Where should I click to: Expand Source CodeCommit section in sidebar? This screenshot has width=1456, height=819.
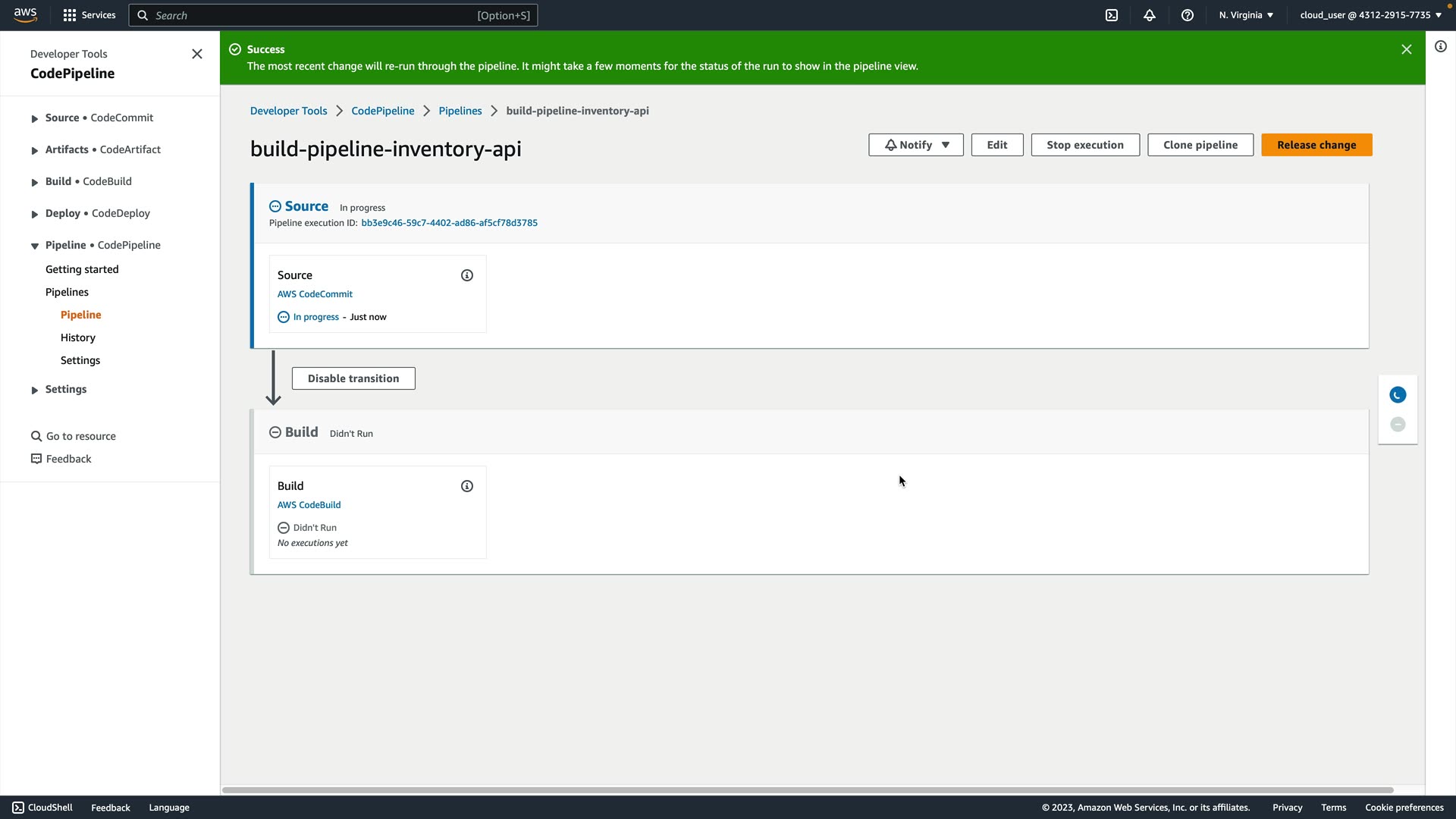pyautogui.click(x=35, y=118)
